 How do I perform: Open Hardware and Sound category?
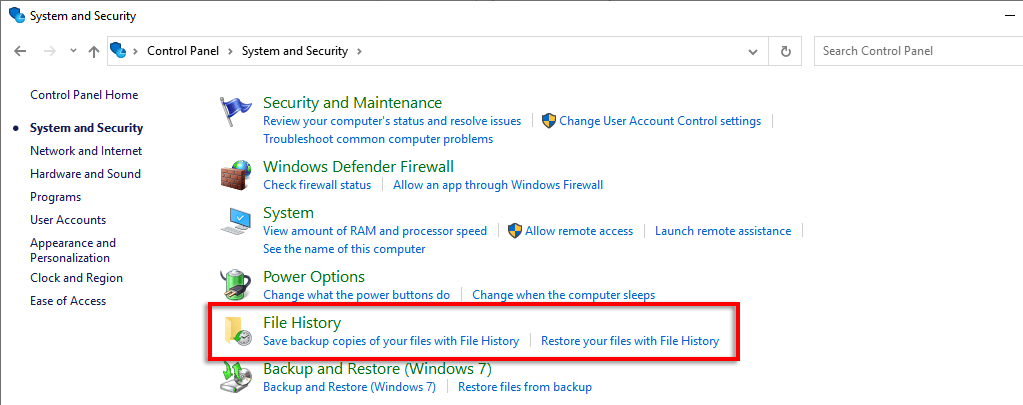click(x=85, y=174)
